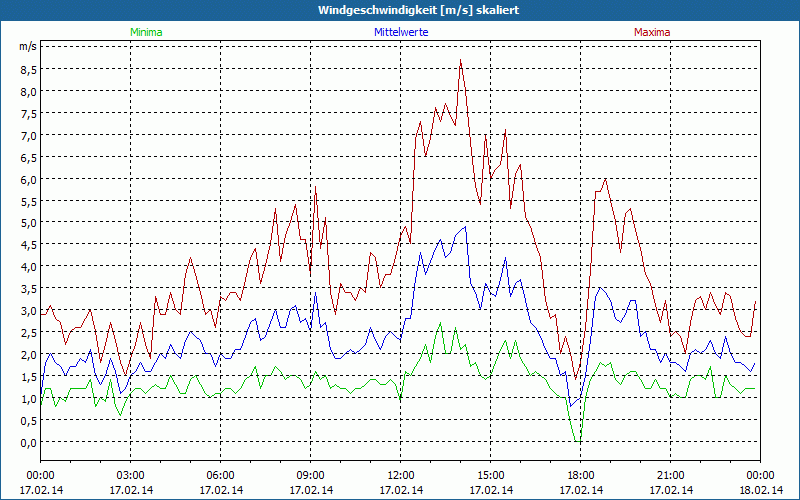The width and height of the screenshot is (800, 500).
Task: Click the 4,0 y-axis value
Action: point(28,267)
